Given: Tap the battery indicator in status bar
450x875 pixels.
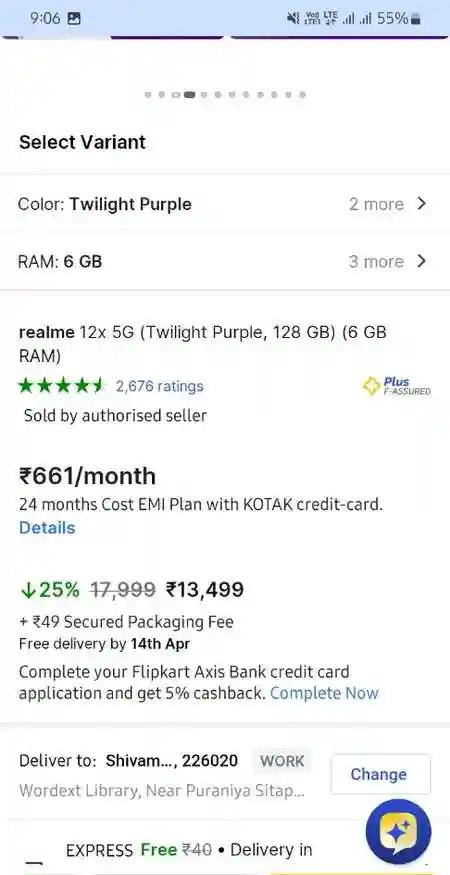Looking at the screenshot, I should (x=415, y=19).
